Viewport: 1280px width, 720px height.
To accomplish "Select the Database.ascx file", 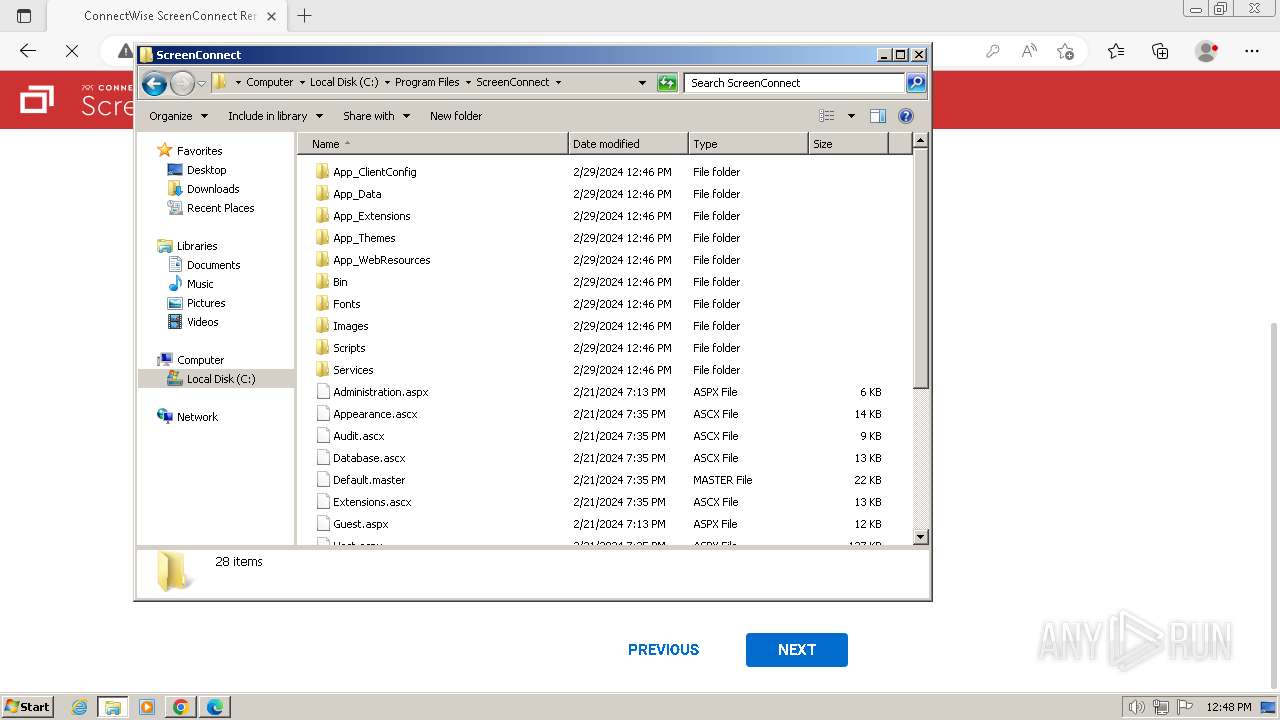I will tap(369, 458).
